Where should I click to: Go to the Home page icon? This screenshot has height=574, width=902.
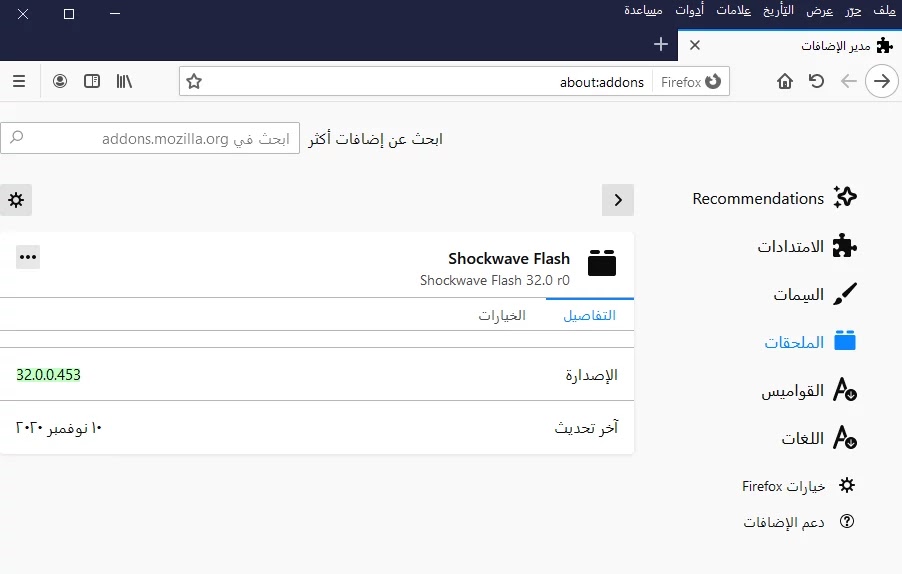point(785,81)
